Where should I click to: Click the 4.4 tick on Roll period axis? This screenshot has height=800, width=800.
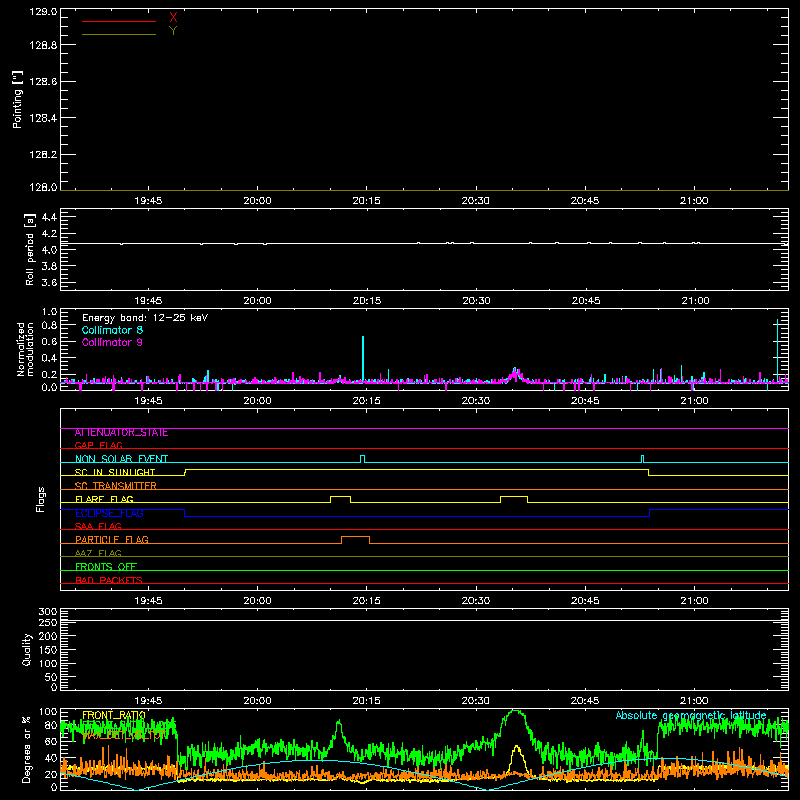pos(49,217)
